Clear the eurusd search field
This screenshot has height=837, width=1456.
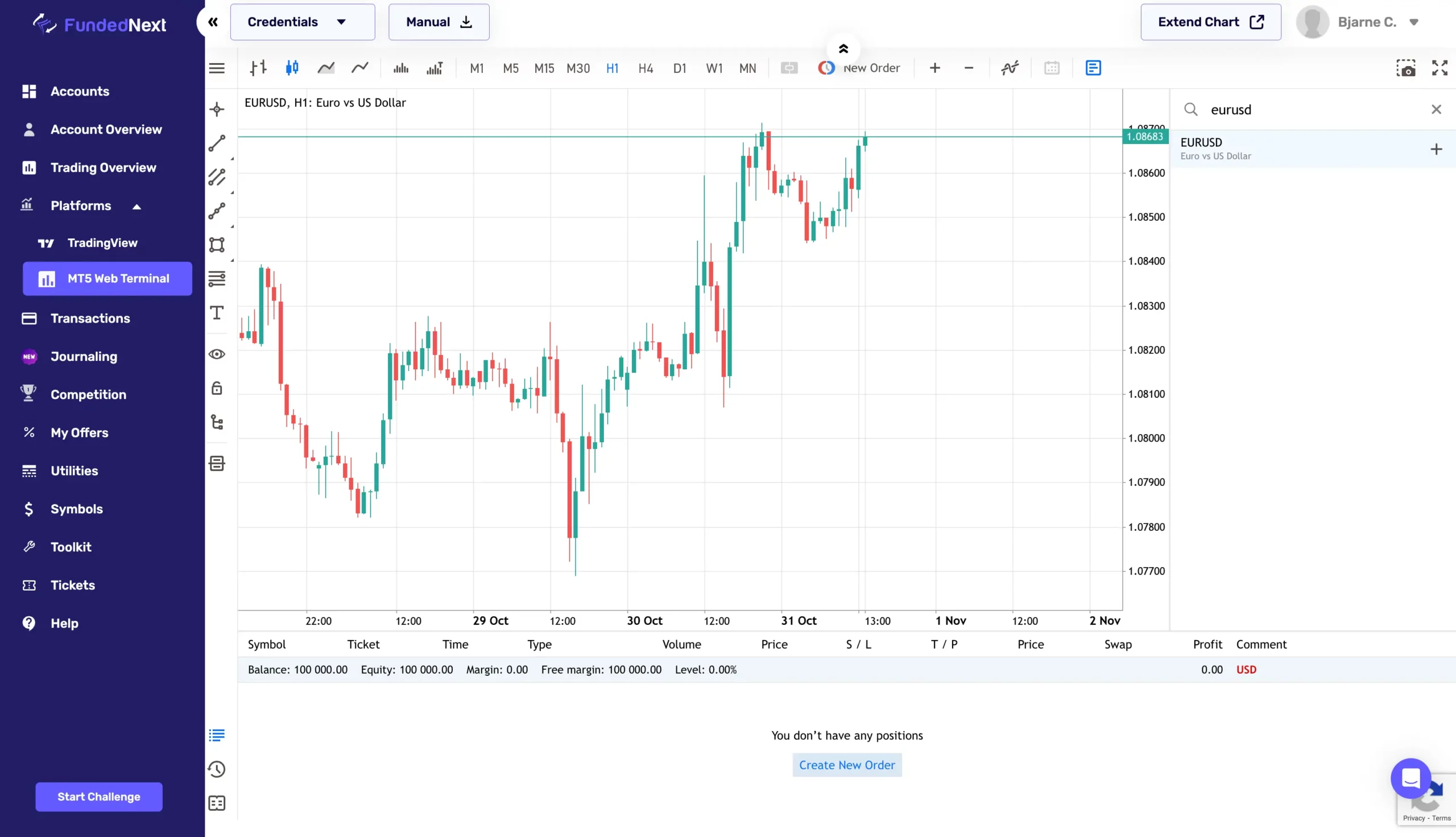[x=1437, y=109]
